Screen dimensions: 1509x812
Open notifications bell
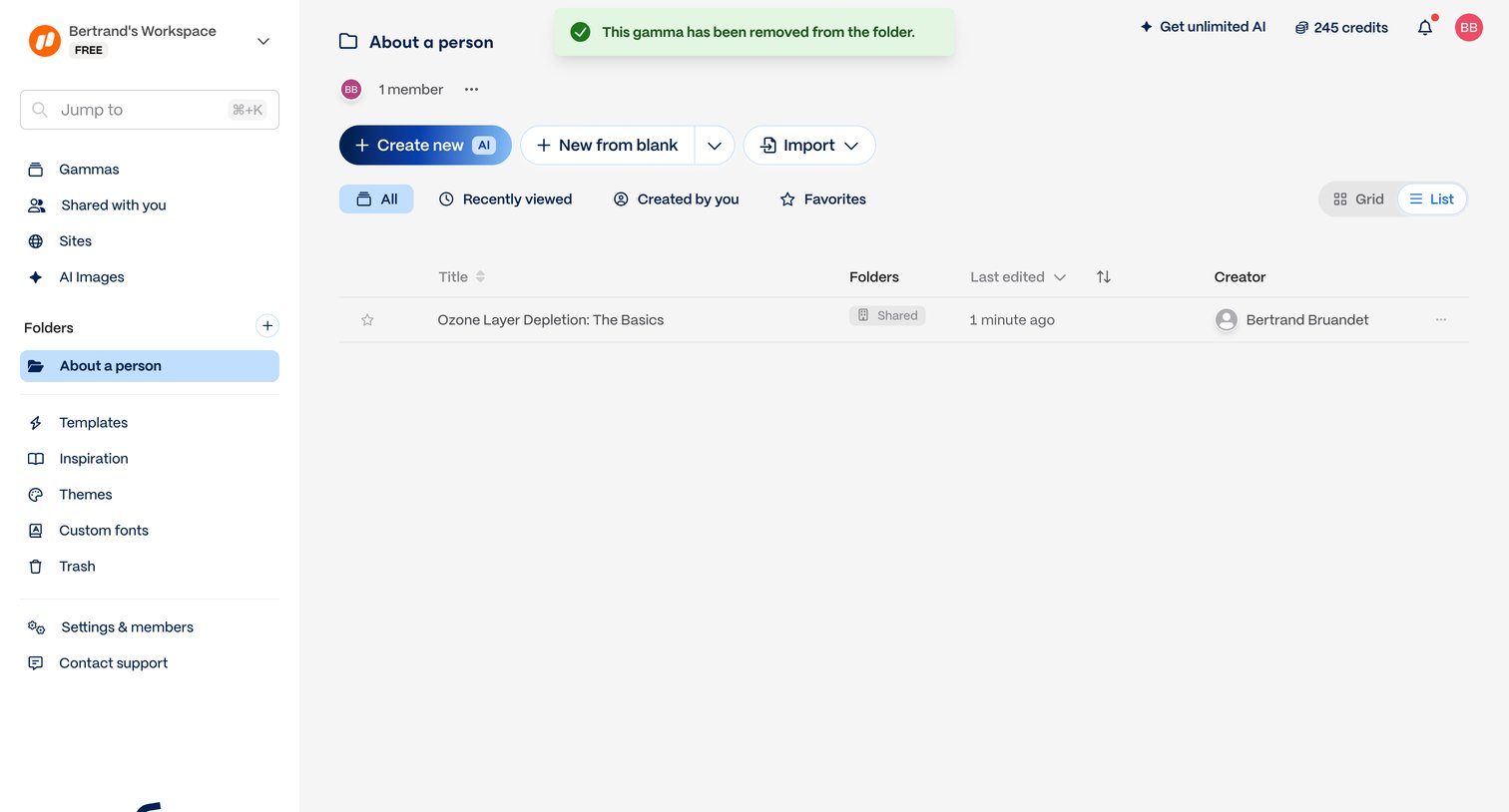point(1425,28)
